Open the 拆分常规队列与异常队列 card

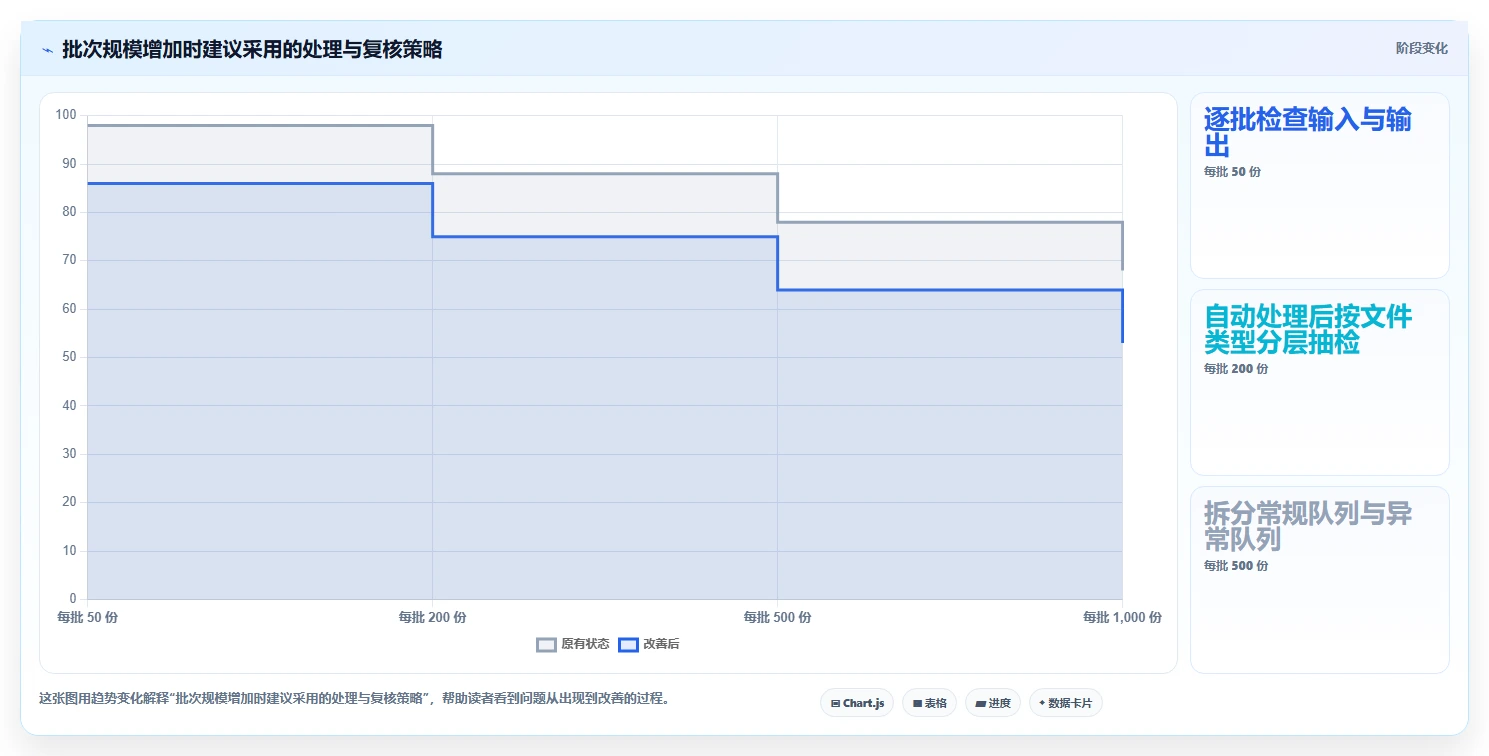[x=1319, y=580]
